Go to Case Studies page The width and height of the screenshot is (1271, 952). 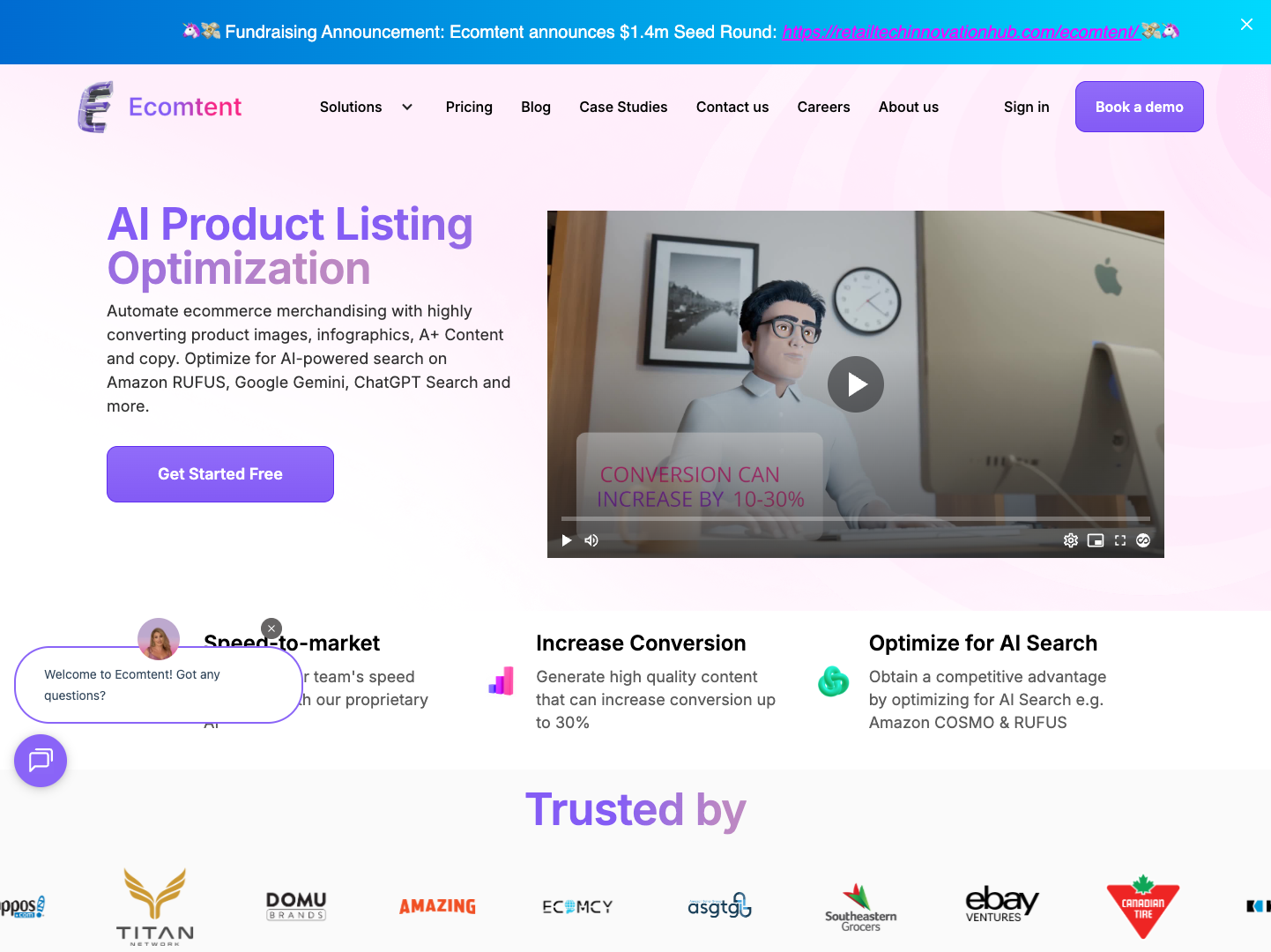tap(623, 107)
